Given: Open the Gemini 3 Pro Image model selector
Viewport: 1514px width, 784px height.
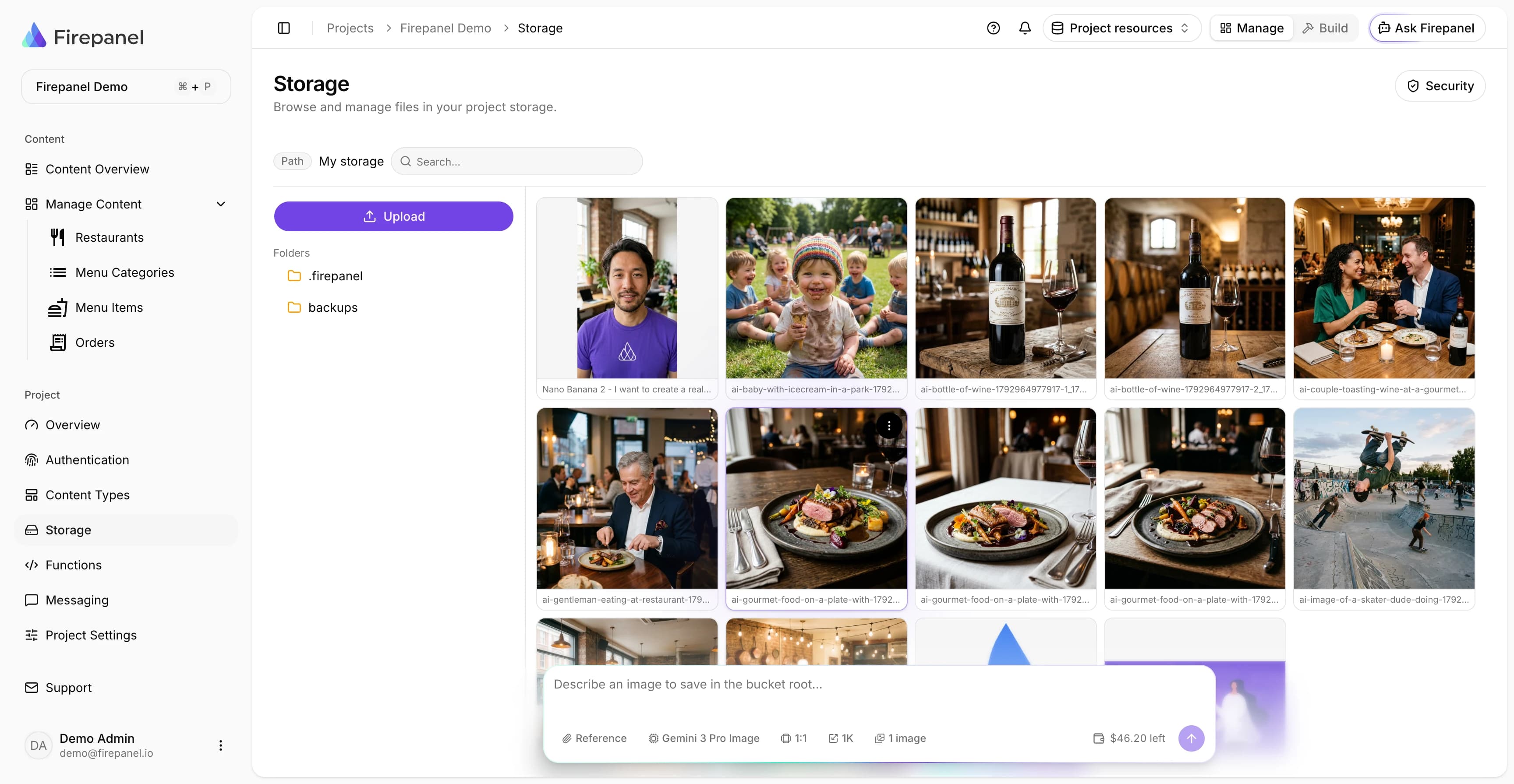Looking at the screenshot, I should click(x=704, y=738).
